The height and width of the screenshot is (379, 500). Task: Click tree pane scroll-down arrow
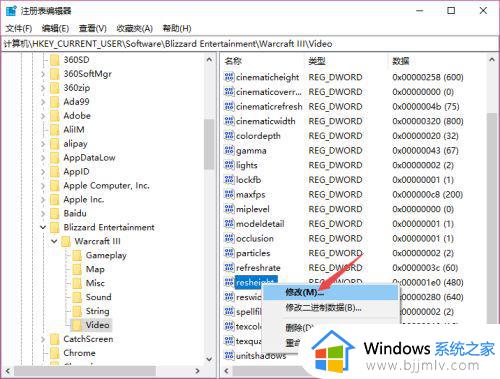click(x=209, y=359)
